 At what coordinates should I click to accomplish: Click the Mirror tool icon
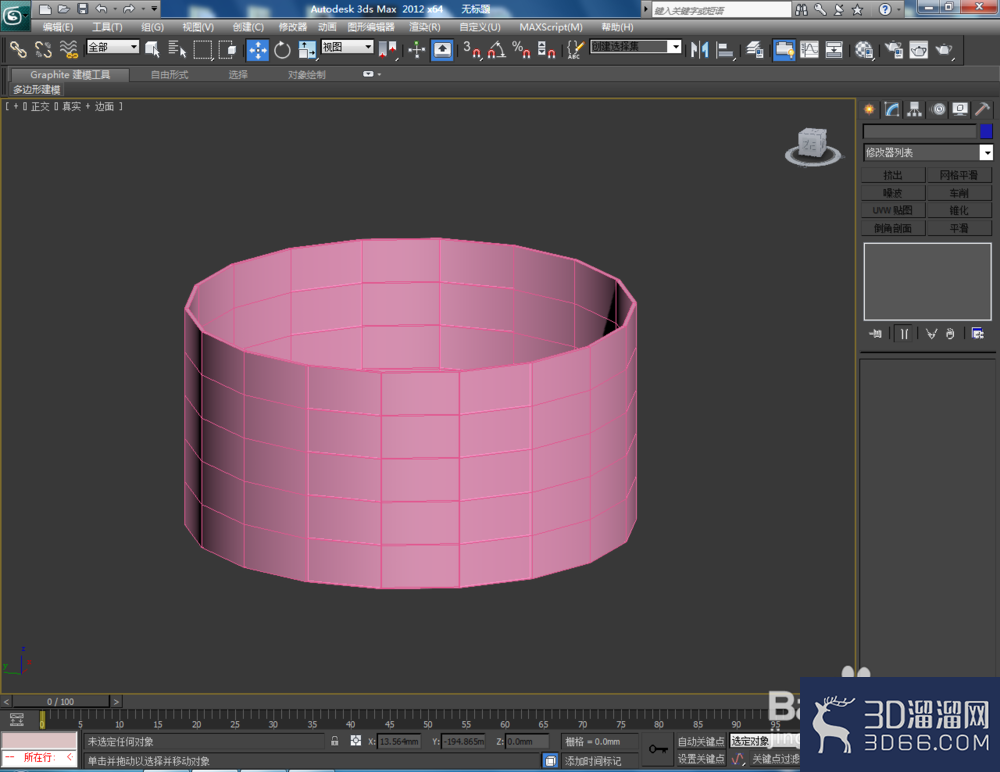(x=700, y=50)
